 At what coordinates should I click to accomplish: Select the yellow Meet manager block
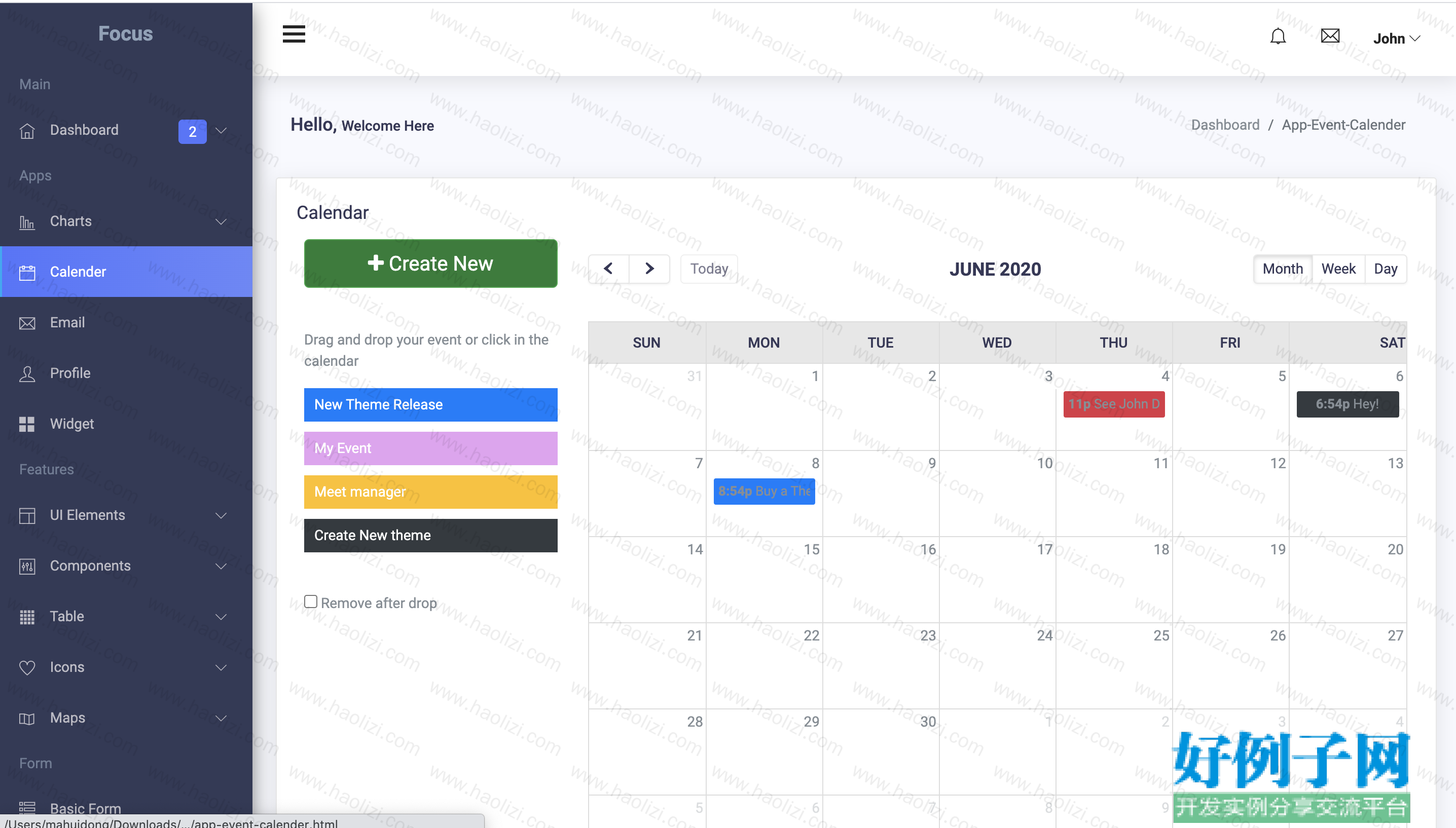pos(430,492)
